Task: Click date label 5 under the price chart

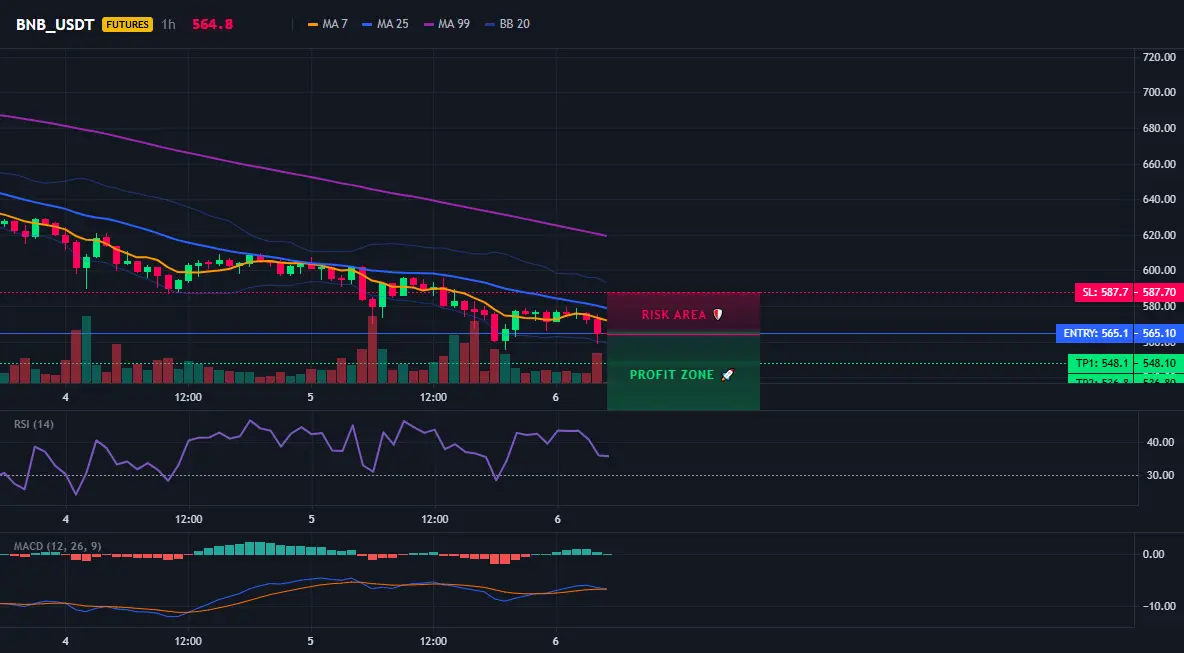Action: pyautogui.click(x=310, y=397)
